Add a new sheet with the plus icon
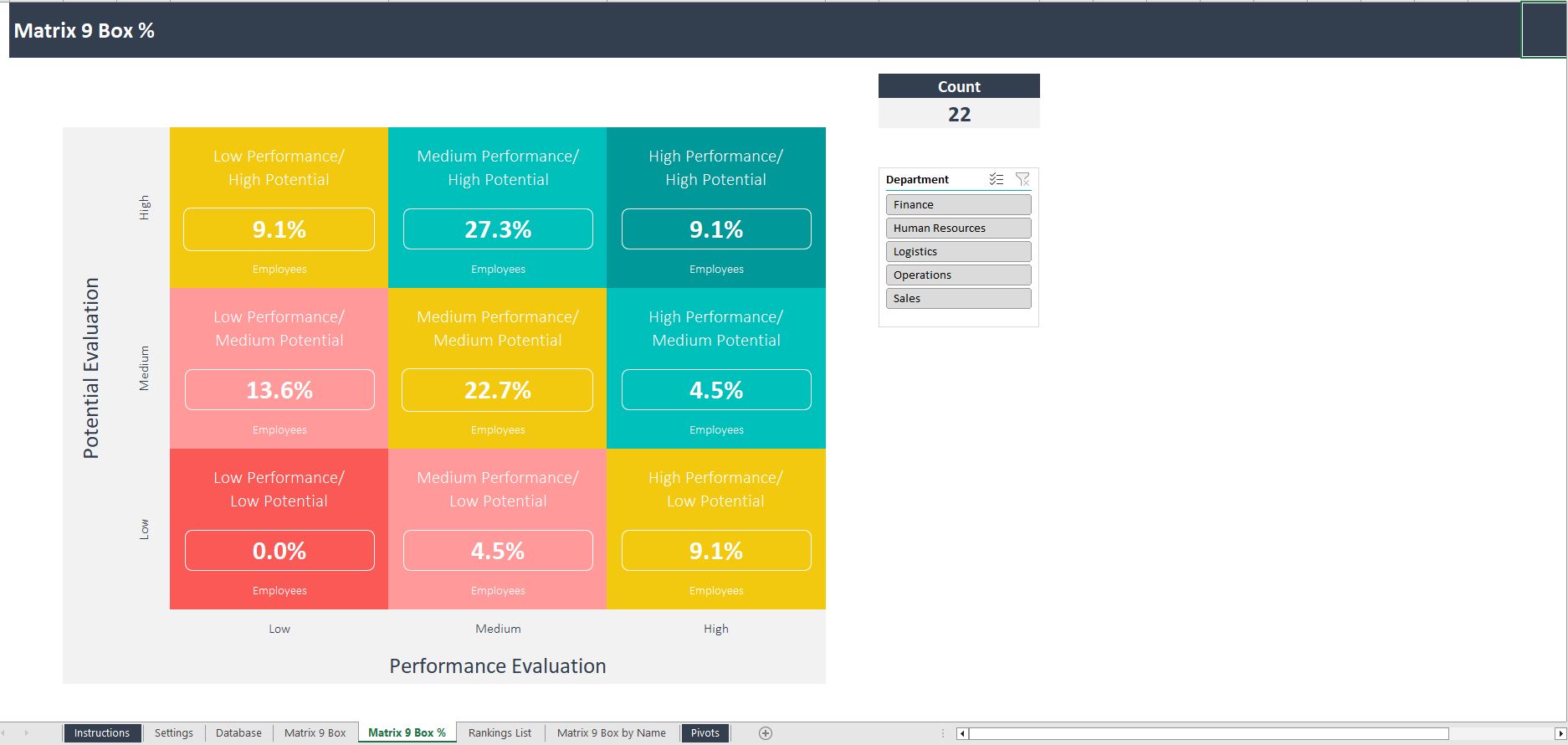The height and width of the screenshot is (745, 1568). 765,733
